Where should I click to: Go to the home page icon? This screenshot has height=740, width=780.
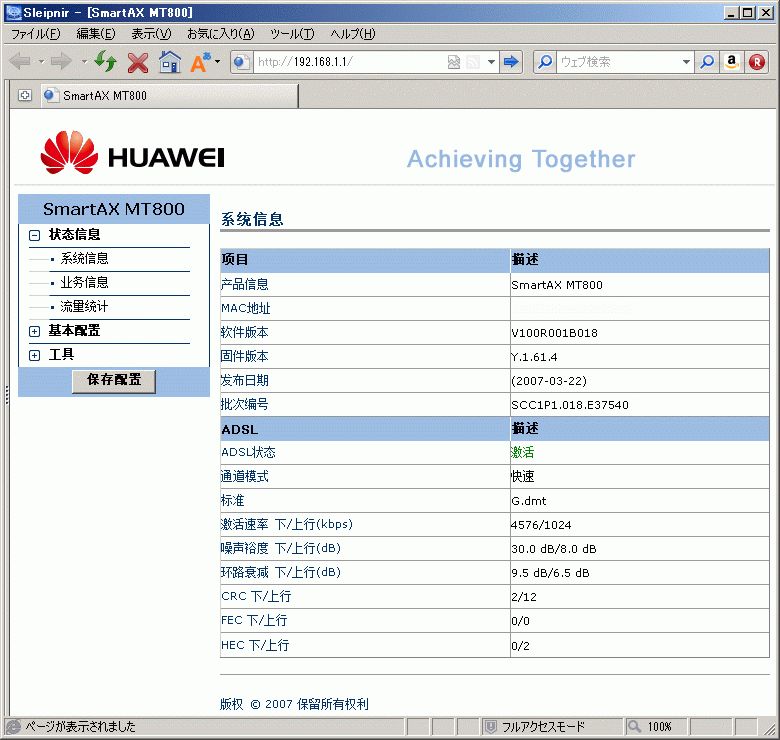tap(170, 62)
